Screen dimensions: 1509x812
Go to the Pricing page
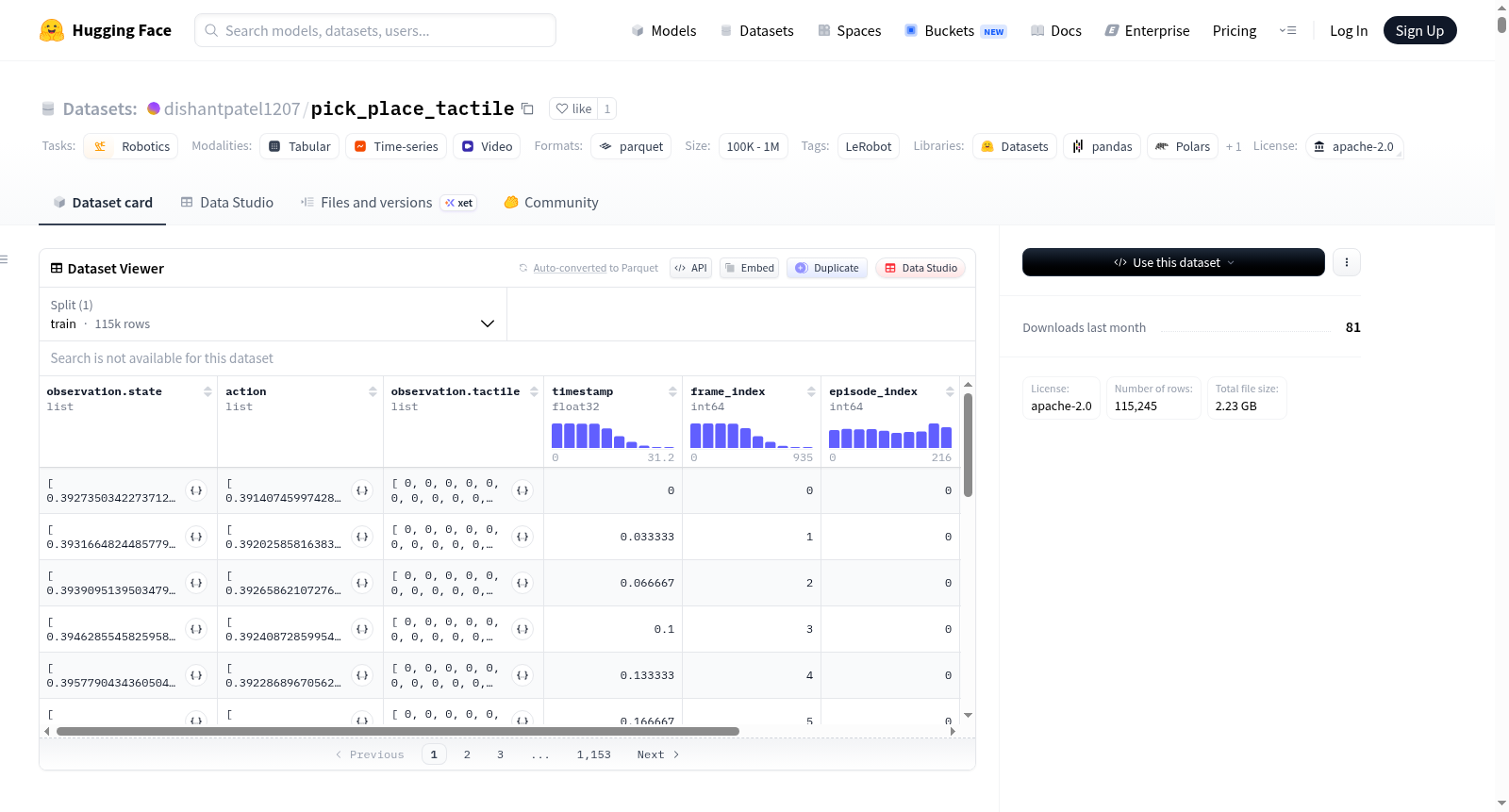(x=1235, y=30)
